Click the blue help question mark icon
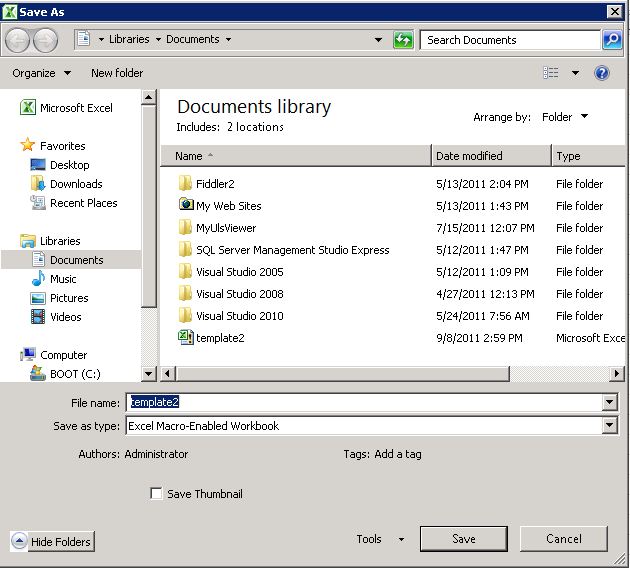630x568 pixels. click(602, 73)
